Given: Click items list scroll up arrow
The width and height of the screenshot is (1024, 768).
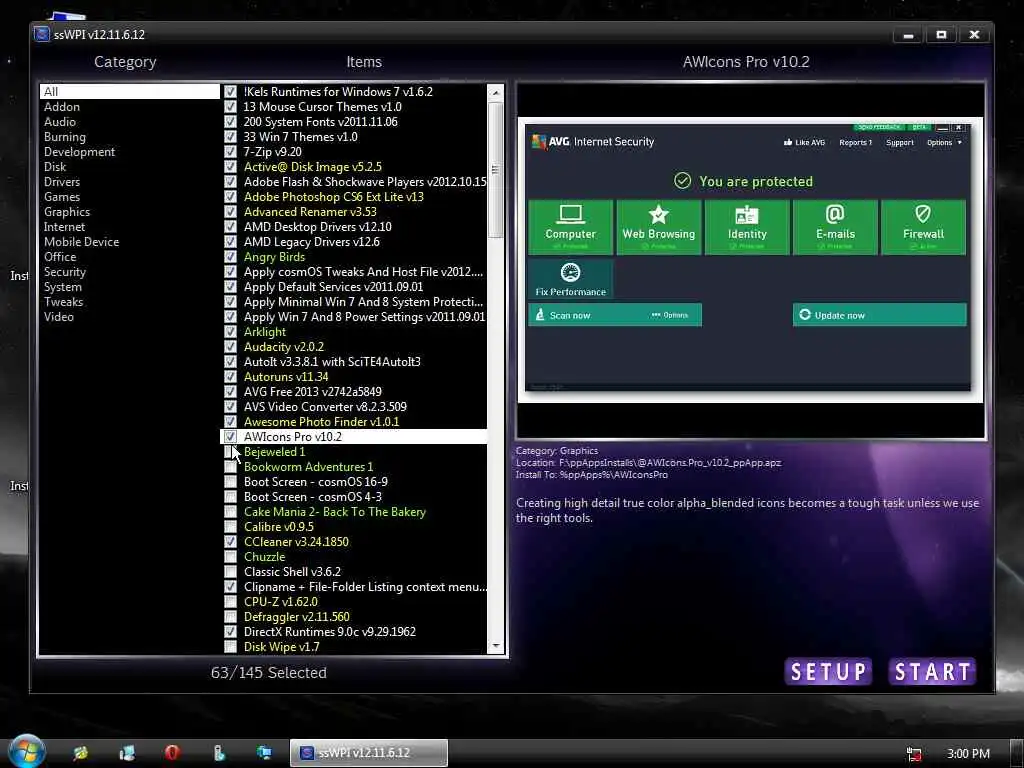Looking at the screenshot, I should point(496,93).
